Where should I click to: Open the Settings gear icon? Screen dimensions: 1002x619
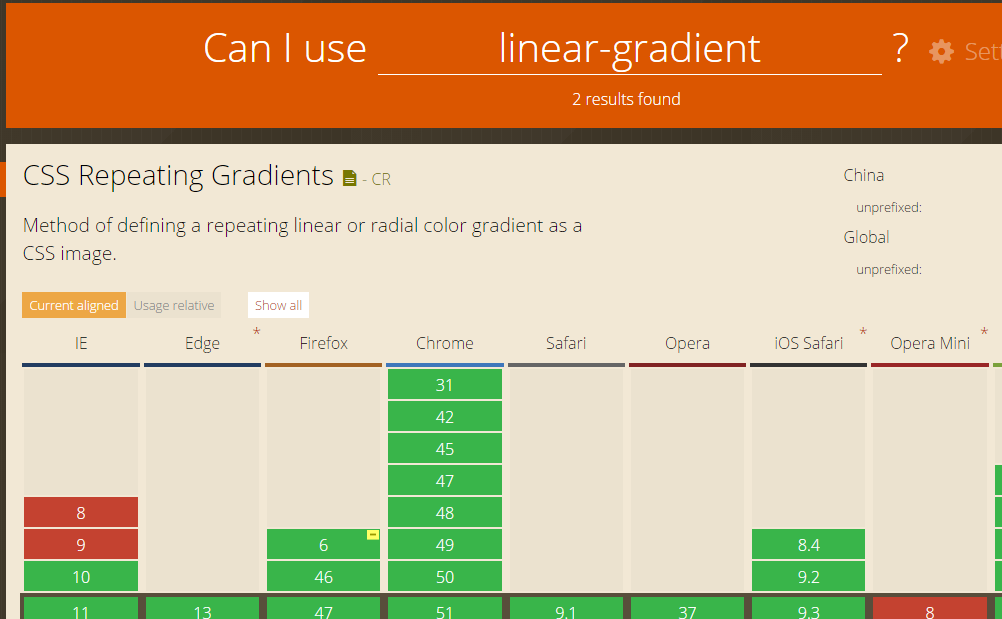[x=941, y=52]
